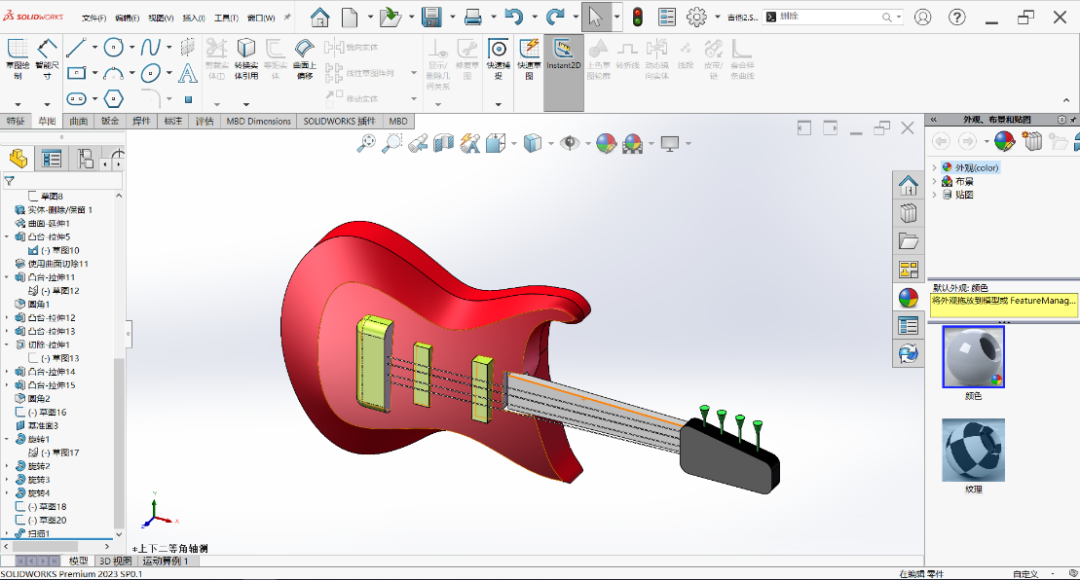Open the 文件(F) menu
This screenshot has width=1080, height=580.
click(x=94, y=18)
